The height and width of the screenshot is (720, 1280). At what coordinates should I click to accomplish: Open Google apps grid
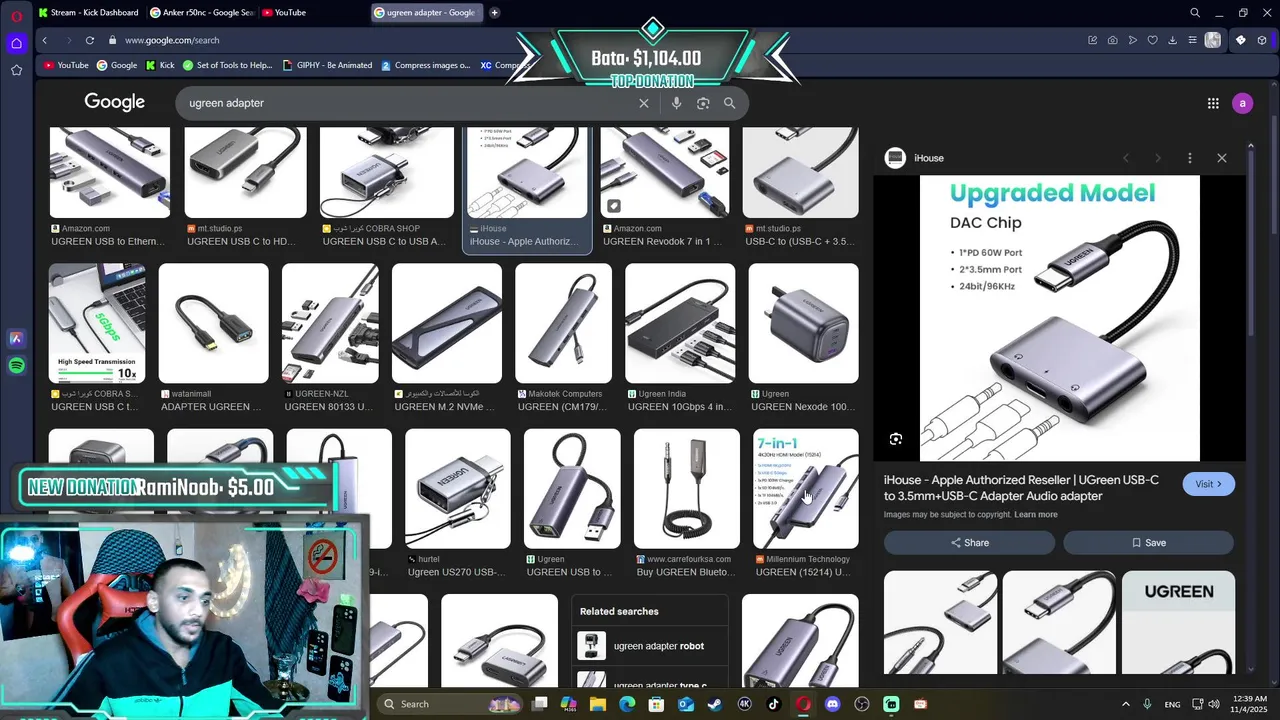(1213, 103)
